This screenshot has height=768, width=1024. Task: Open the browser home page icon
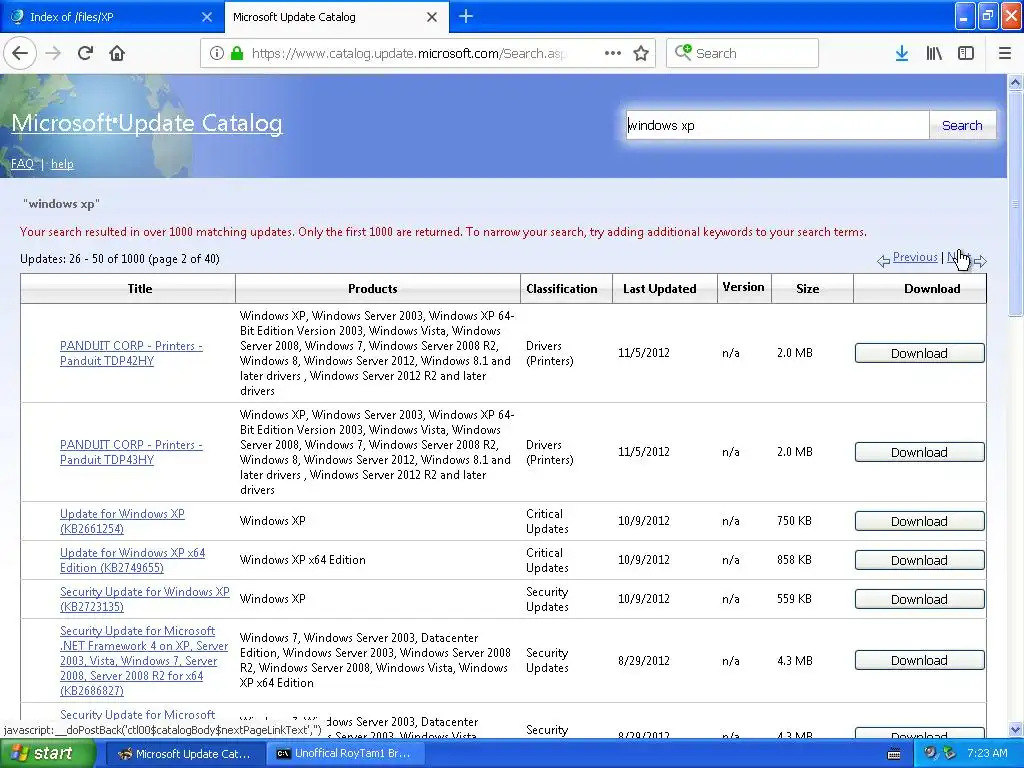click(x=117, y=54)
